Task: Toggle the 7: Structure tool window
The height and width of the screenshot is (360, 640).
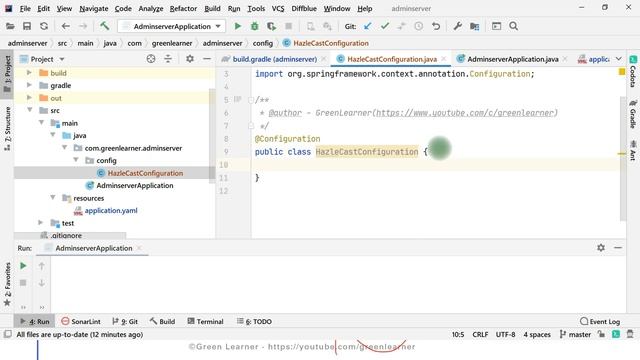Action: (7, 129)
